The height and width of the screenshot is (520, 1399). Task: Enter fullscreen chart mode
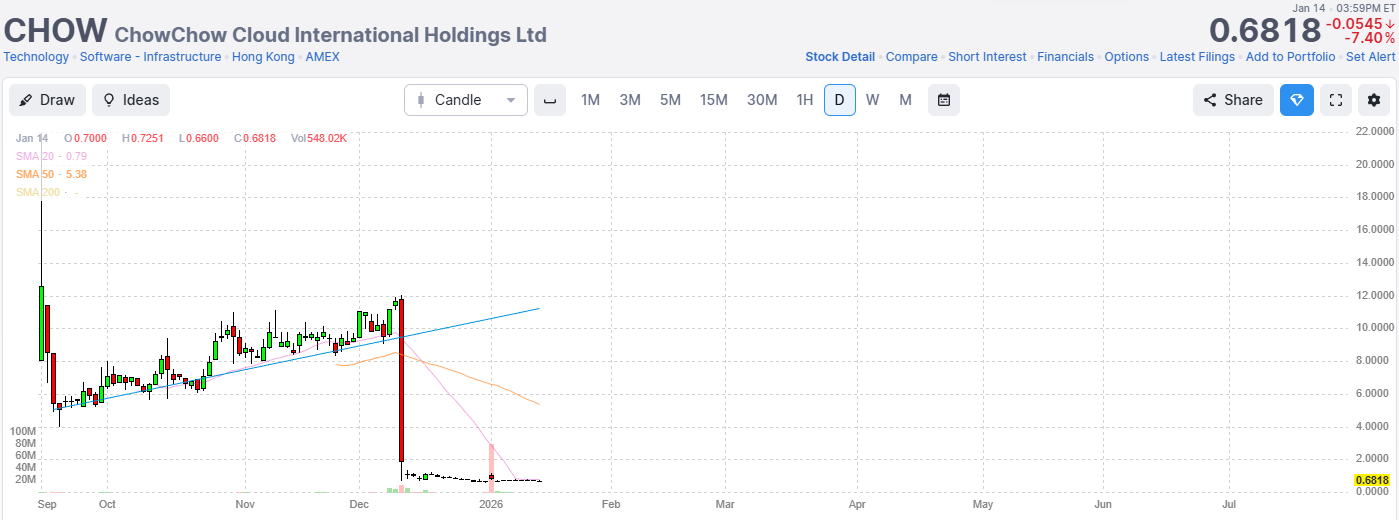[1335, 100]
